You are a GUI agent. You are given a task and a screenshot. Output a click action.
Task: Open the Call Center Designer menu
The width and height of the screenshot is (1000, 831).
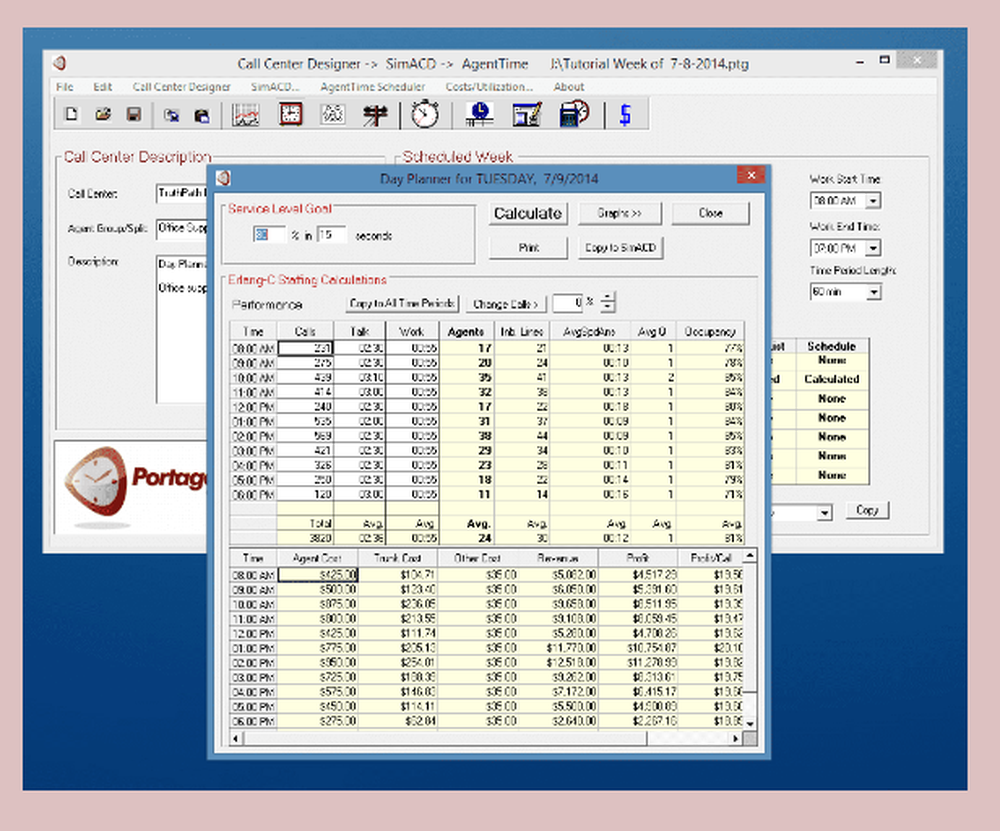click(181, 87)
